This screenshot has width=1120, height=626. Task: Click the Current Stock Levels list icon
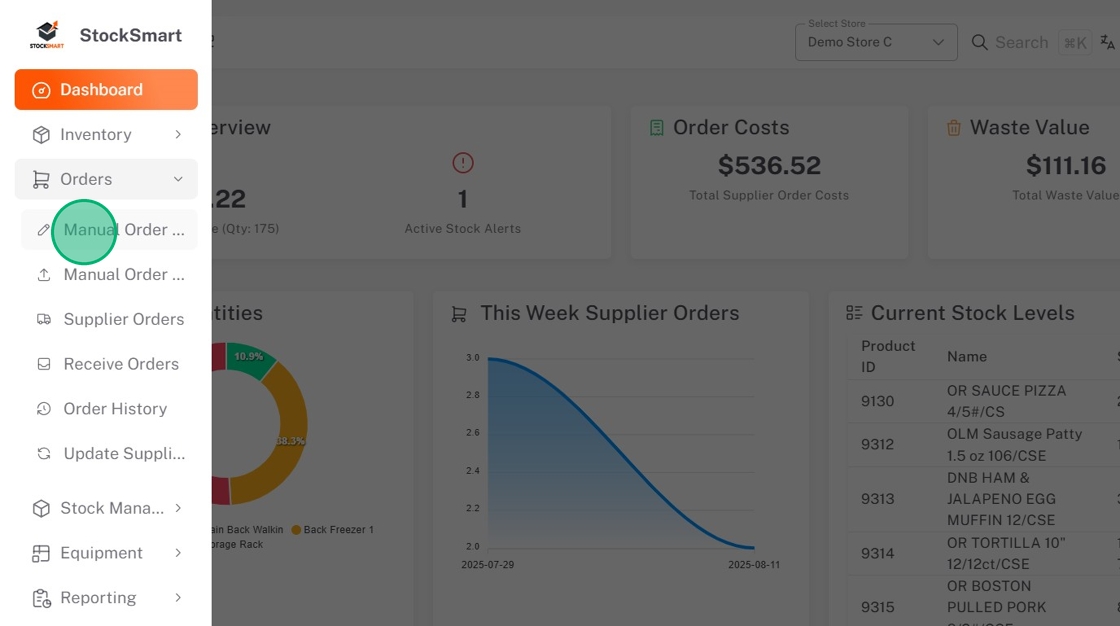(854, 313)
